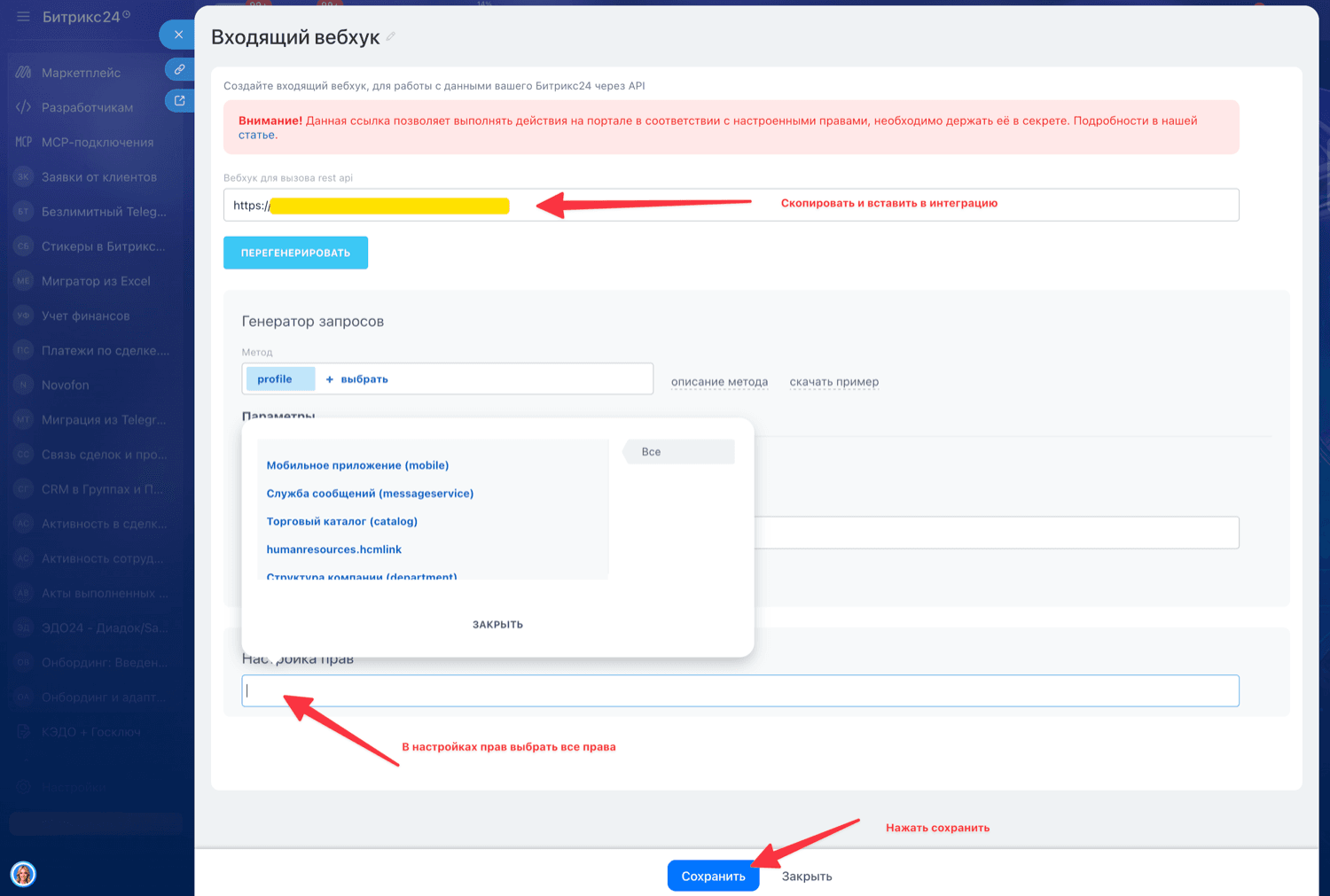
Task: Select 'Торговый каталог (catalog)' permission
Action: click(341, 521)
